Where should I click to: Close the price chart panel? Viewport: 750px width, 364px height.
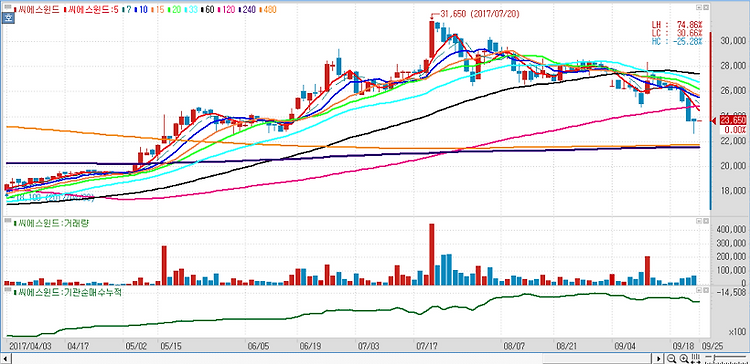(x=706, y=7)
